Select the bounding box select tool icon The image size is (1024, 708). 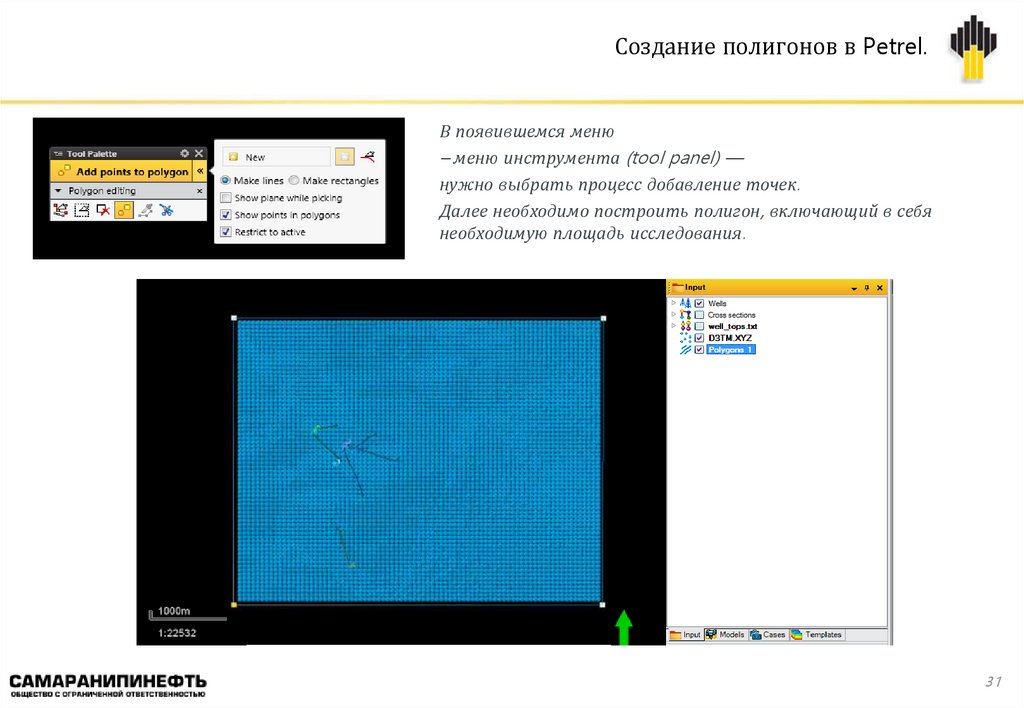[82, 210]
